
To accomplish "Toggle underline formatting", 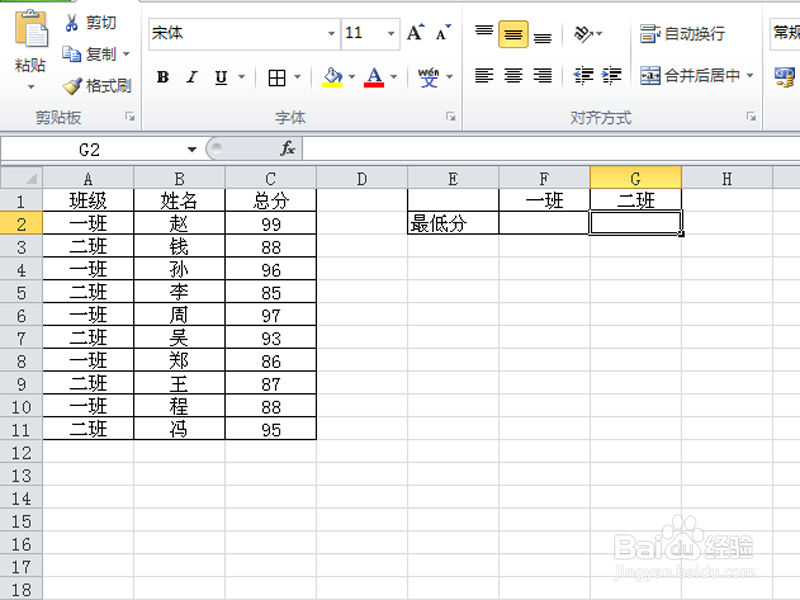I will pyautogui.click(x=221, y=77).
